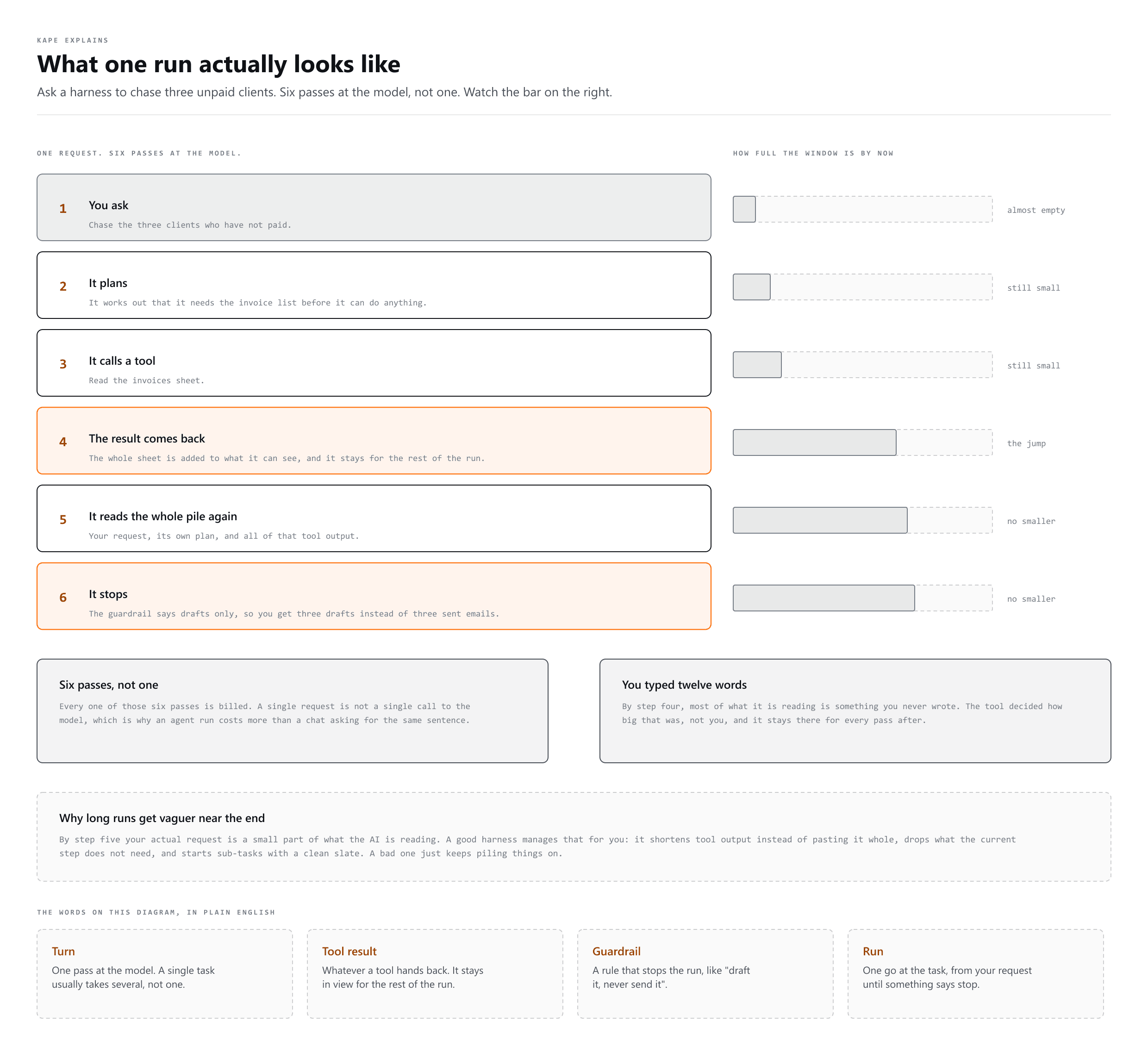Open the 'It calls a tool' step
Image resolution: width=1148 pixels, height=1059 pixels.
click(374, 363)
